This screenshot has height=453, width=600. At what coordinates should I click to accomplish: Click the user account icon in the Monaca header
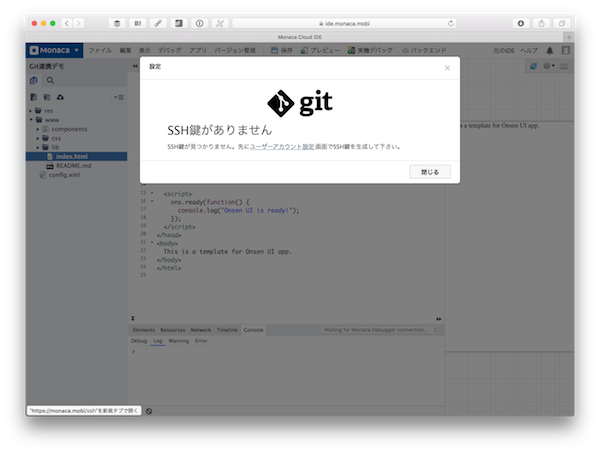566,50
